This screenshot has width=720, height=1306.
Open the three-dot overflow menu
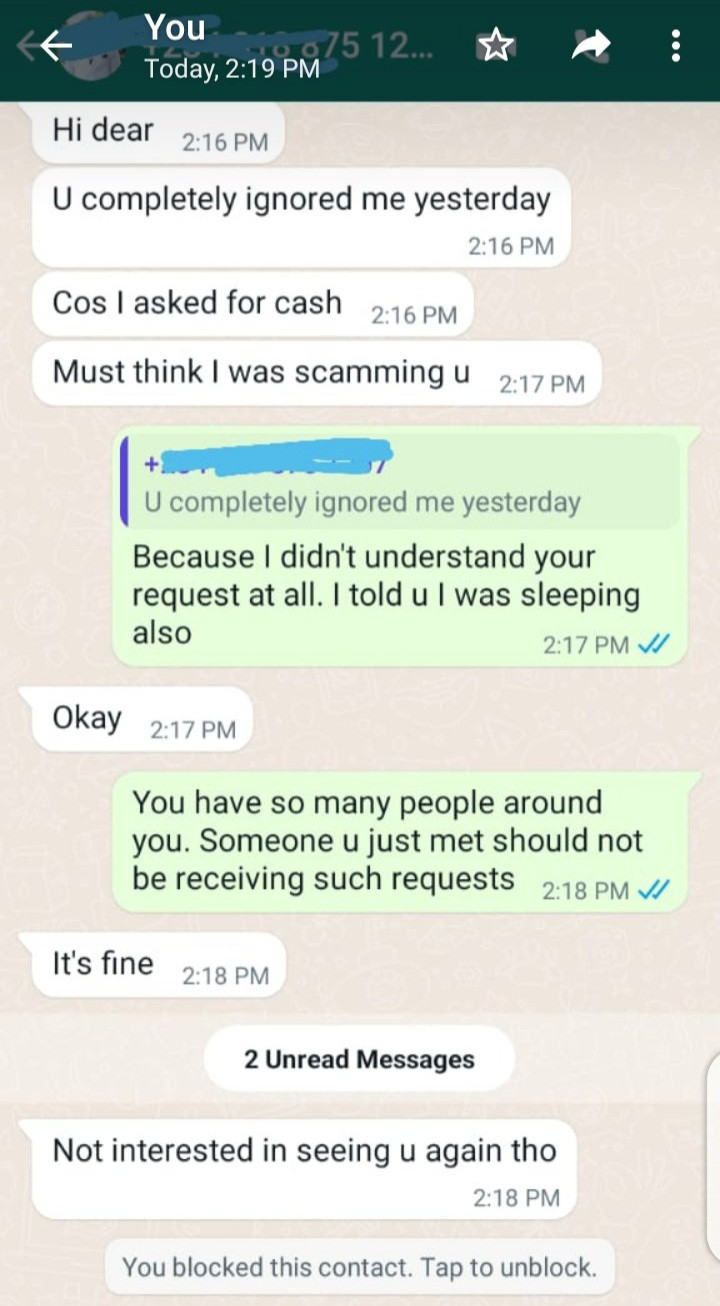pyautogui.click(x=677, y=45)
